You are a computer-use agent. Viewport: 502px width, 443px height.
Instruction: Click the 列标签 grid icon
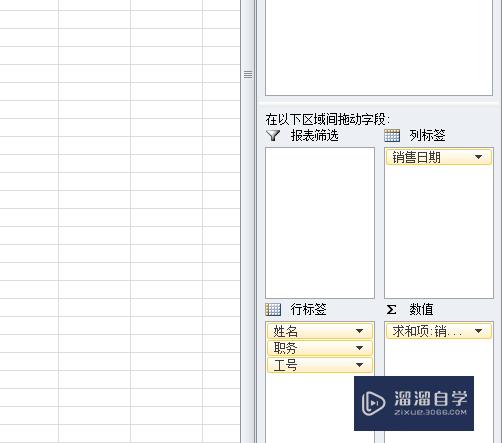coord(392,135)
